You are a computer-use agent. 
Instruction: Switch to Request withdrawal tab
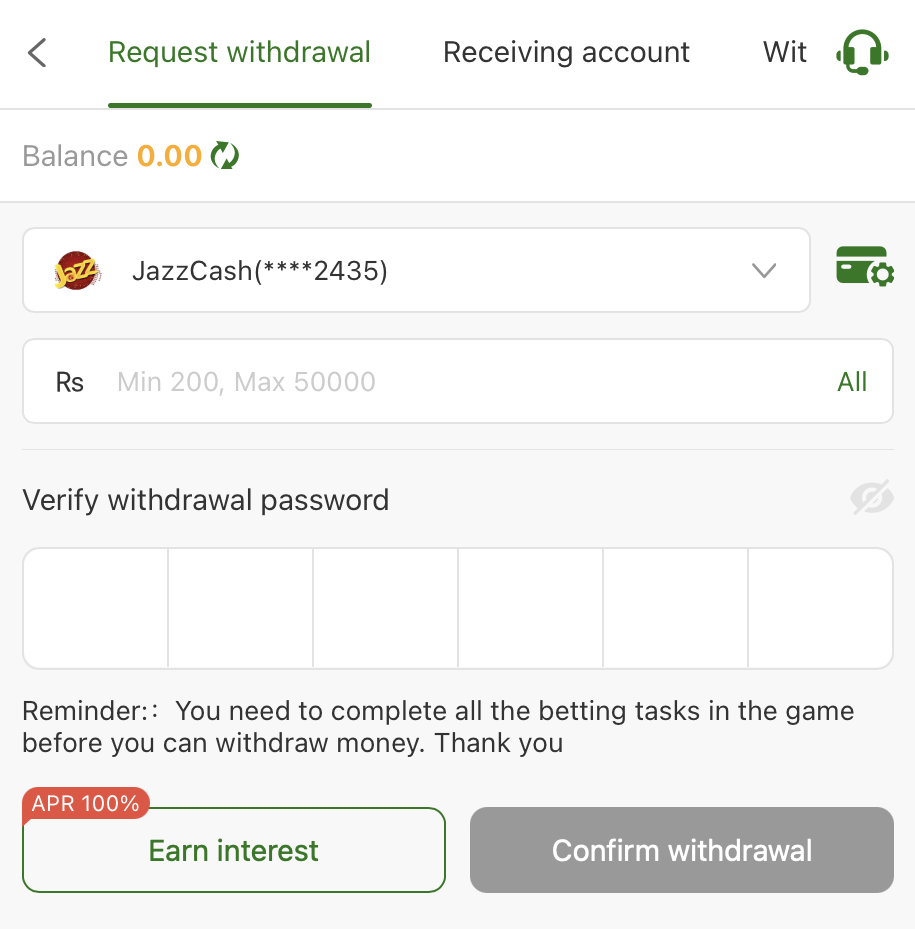239,53
